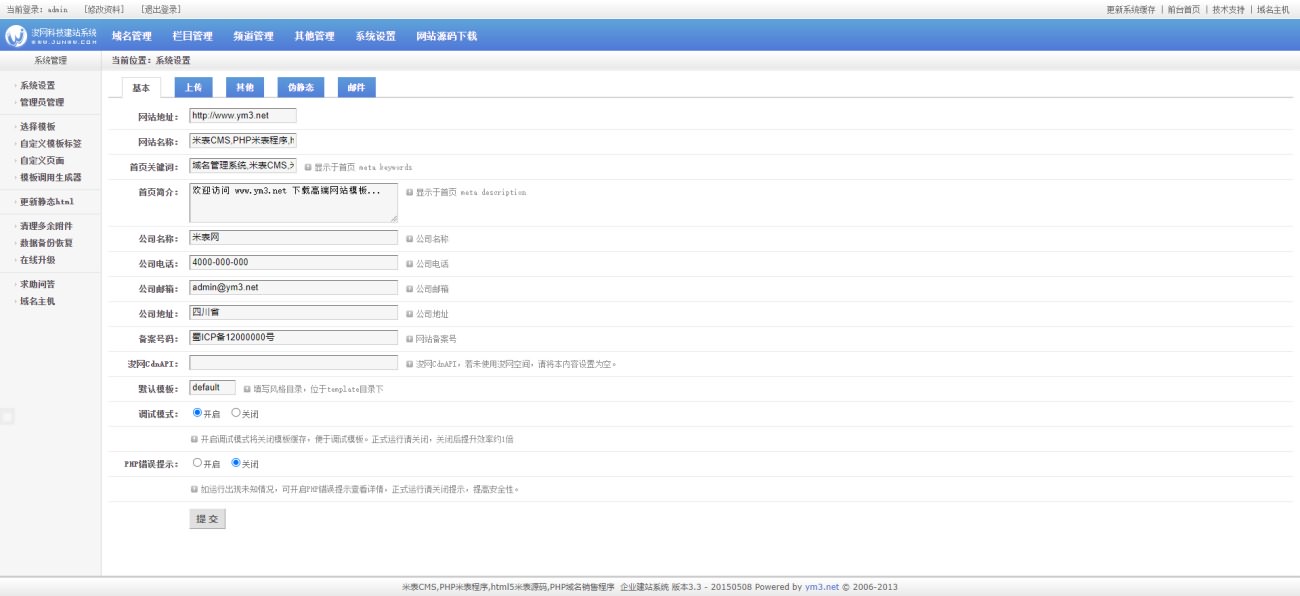Open 自定义模板标签 in the sidebar

[x=51, y=144]
